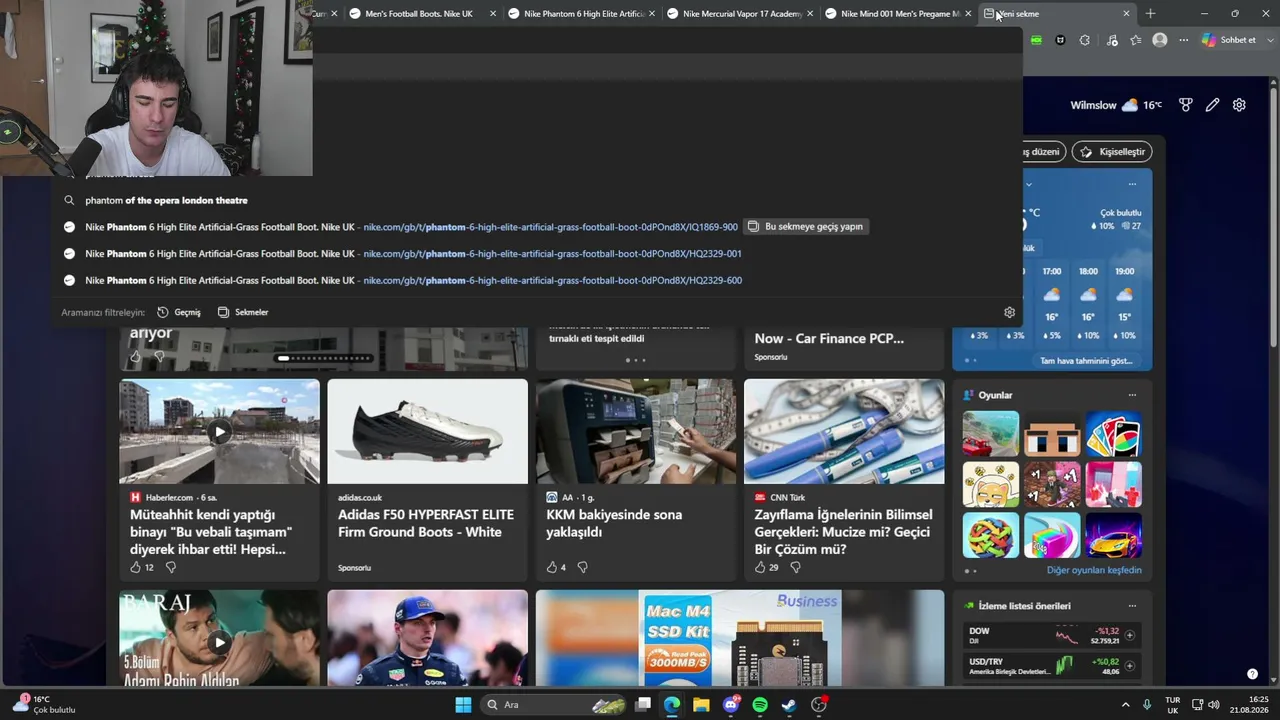Filter suggestions by Geçmiş
Screen dimensions: 1280x720
tap(179, 312)
